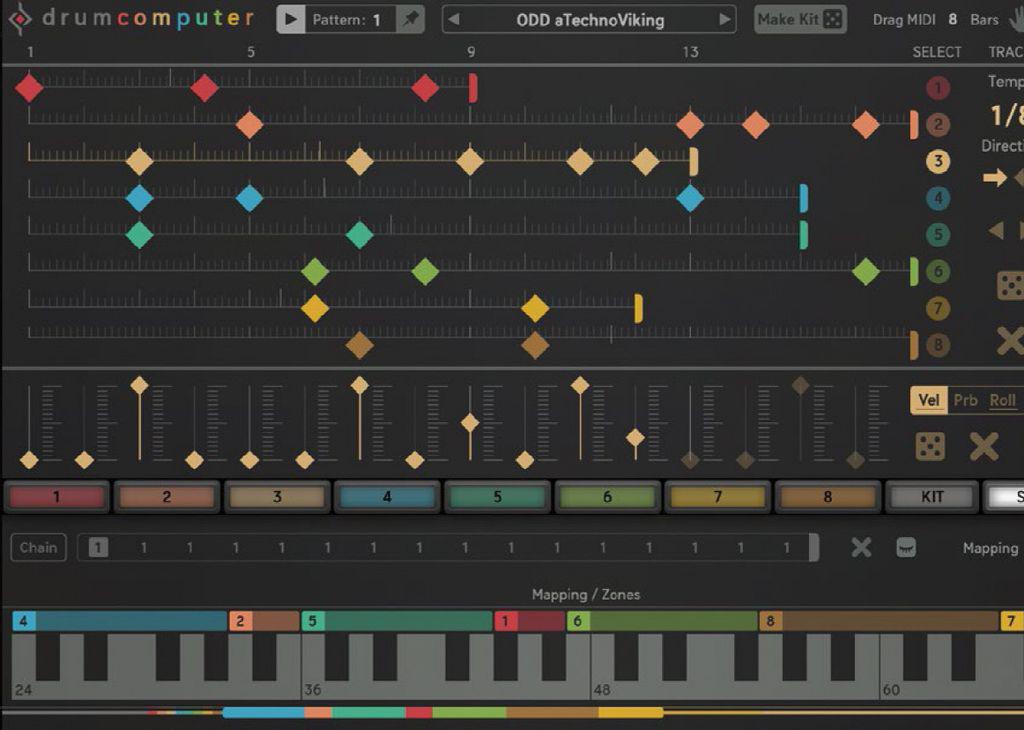
Task: Switch to the Roll tab
Action: click(1002, 400)
